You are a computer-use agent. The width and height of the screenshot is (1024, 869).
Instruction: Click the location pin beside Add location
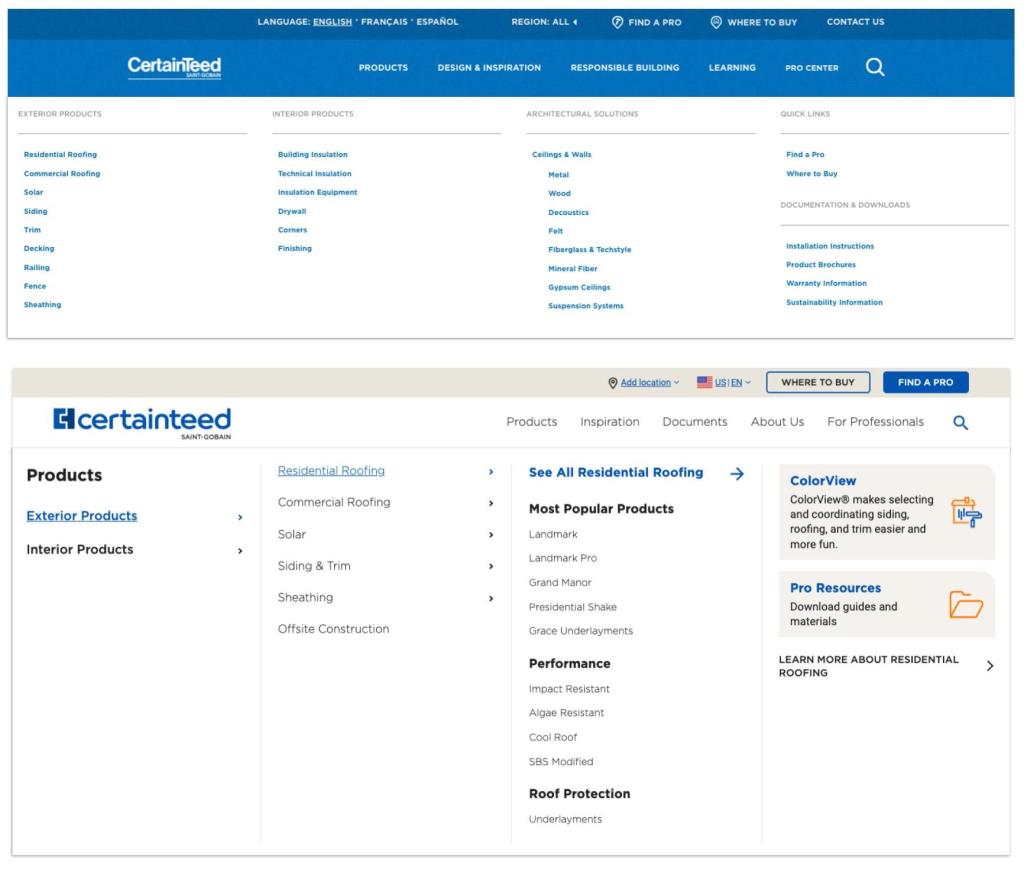point(613,383)
